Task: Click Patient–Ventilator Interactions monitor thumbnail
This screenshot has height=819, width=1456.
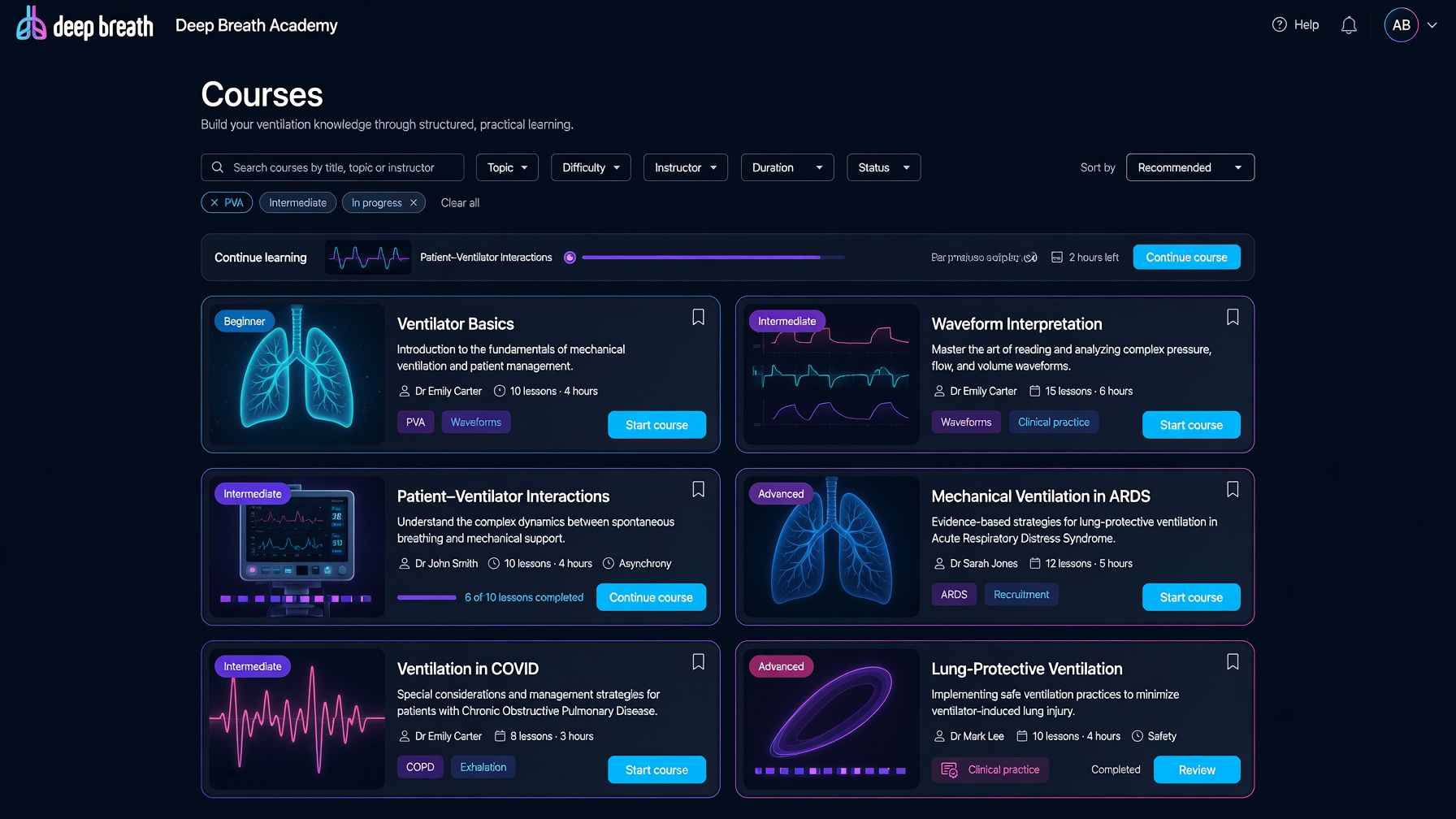Action: click(297, 547)
